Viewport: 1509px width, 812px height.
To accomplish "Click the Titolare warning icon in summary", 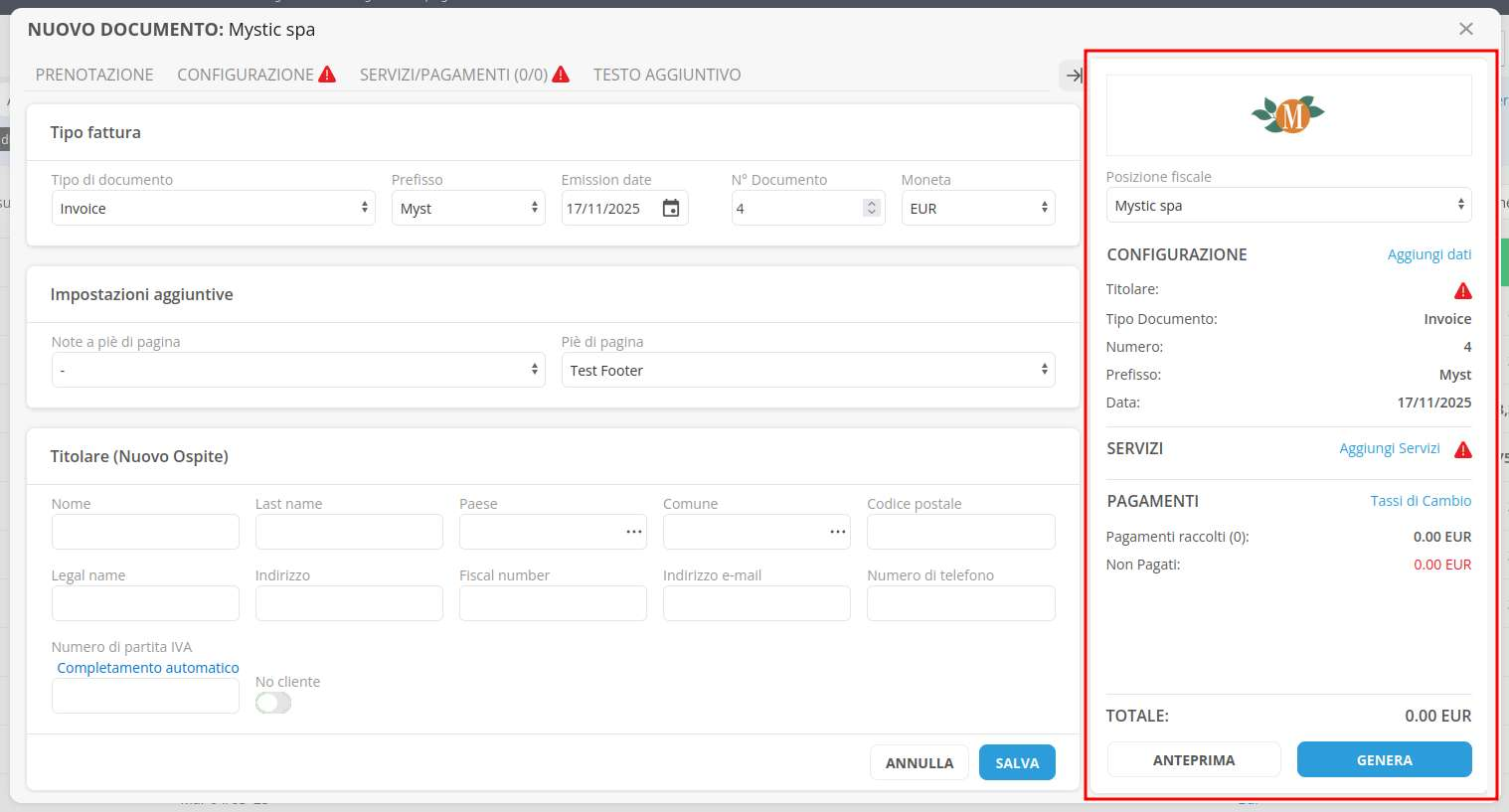I will [x=1462, y=290].
